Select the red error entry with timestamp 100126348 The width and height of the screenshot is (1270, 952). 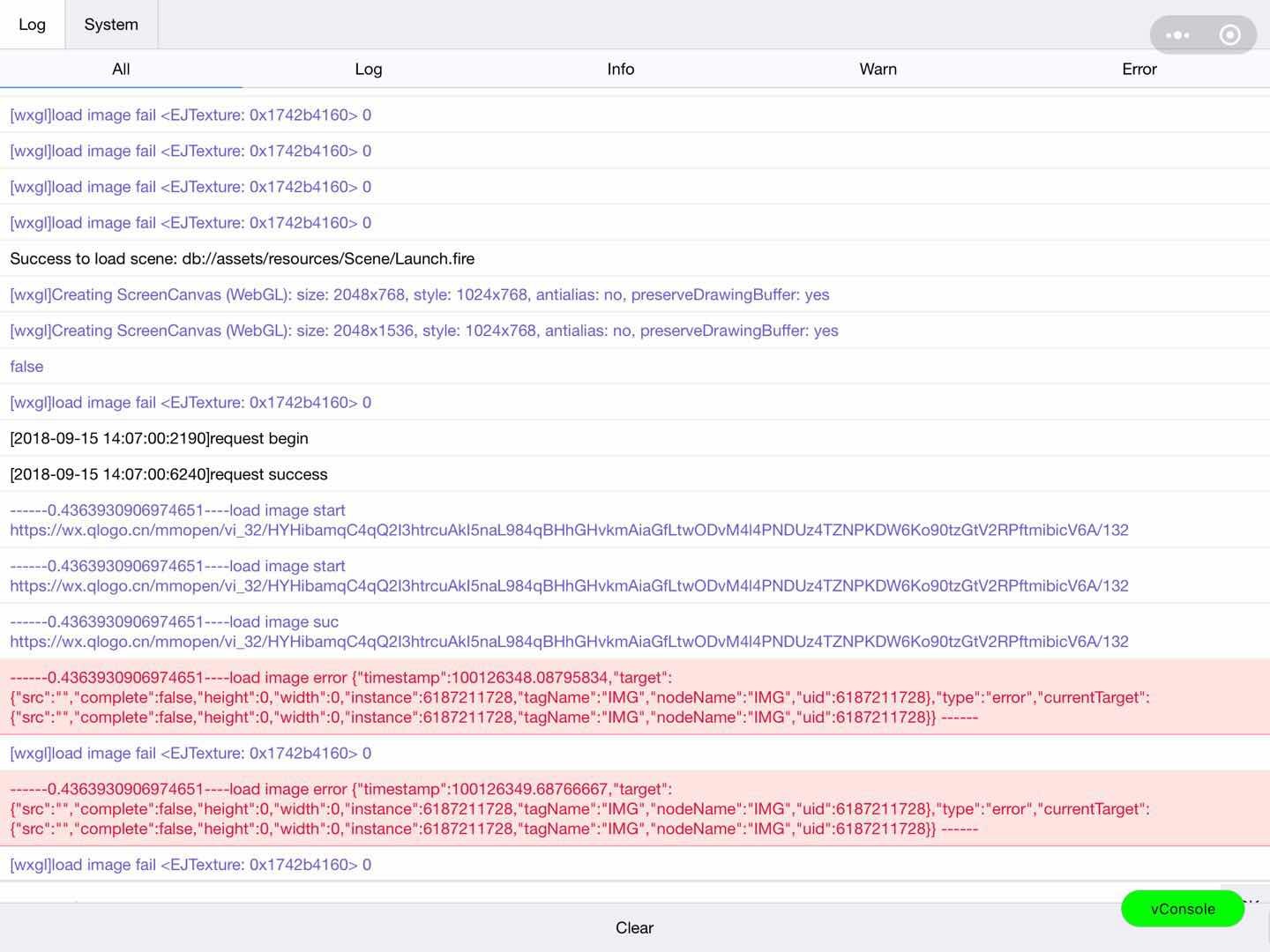click(x=579, y=697)
